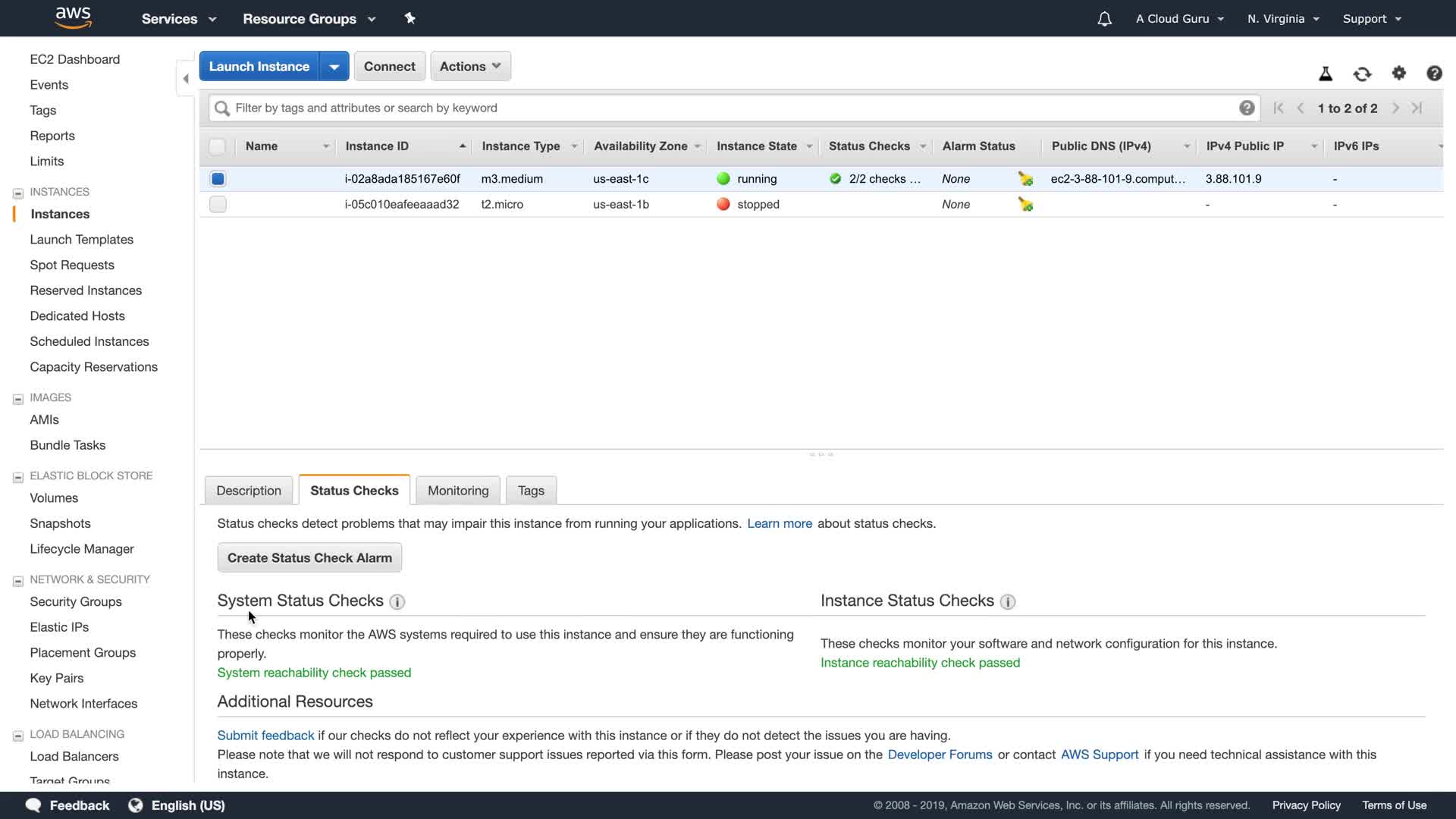Open the experiments flask icon
The height and width of the screenshot is (819, 1456).
(x=1326, y=74)
